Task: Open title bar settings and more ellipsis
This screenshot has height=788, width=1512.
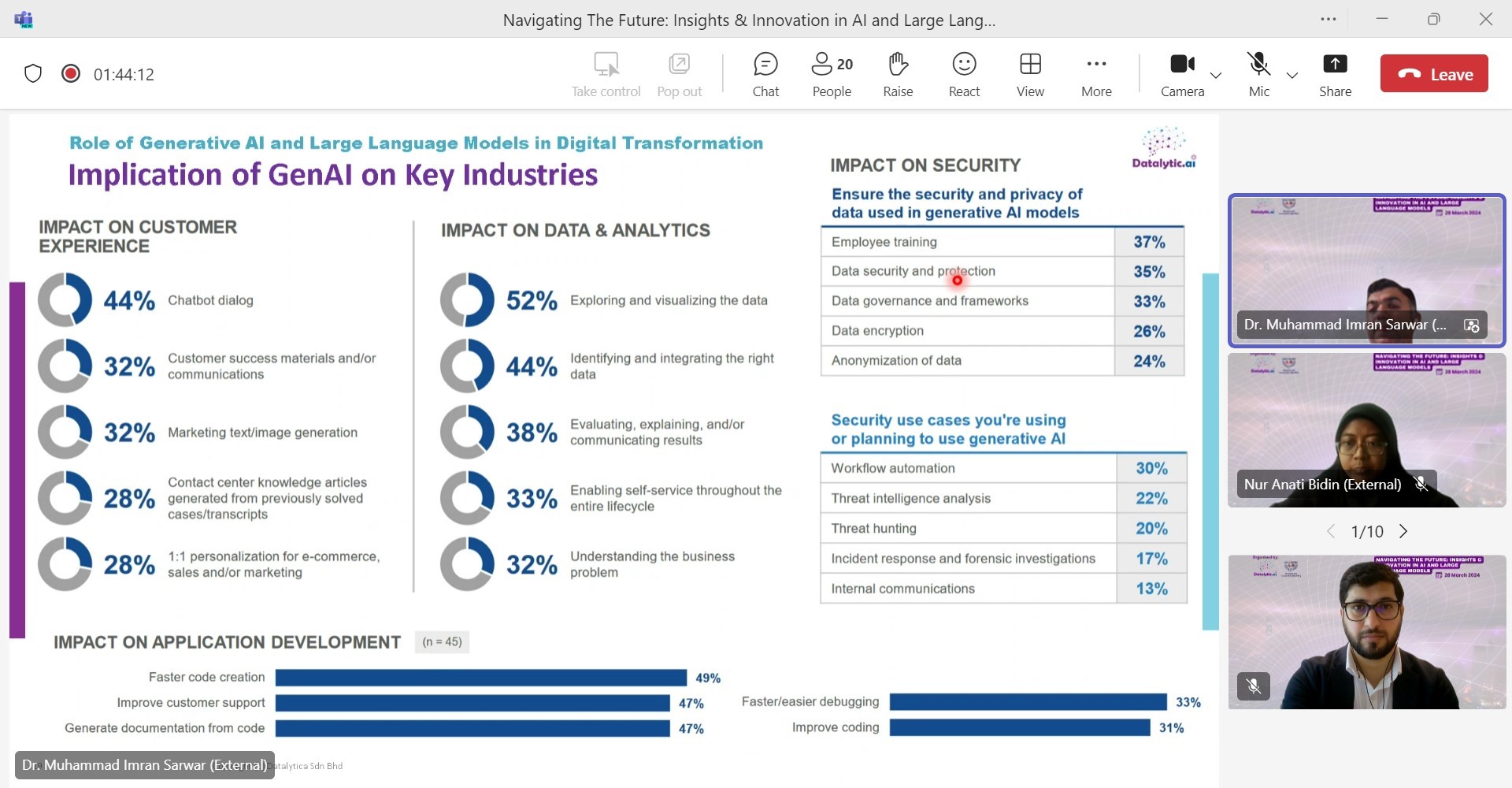Action: pos(1329,20)
